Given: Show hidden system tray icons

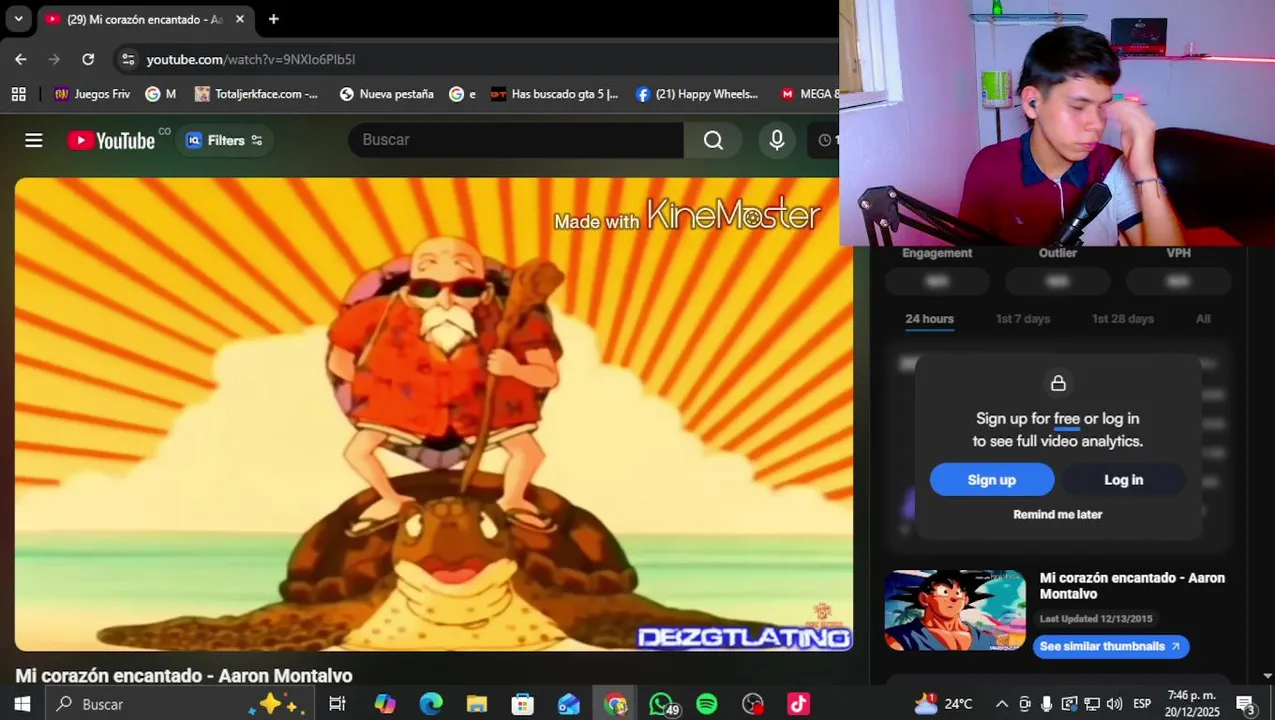Looking at the screenshot, I should [x=1001, y=704].
